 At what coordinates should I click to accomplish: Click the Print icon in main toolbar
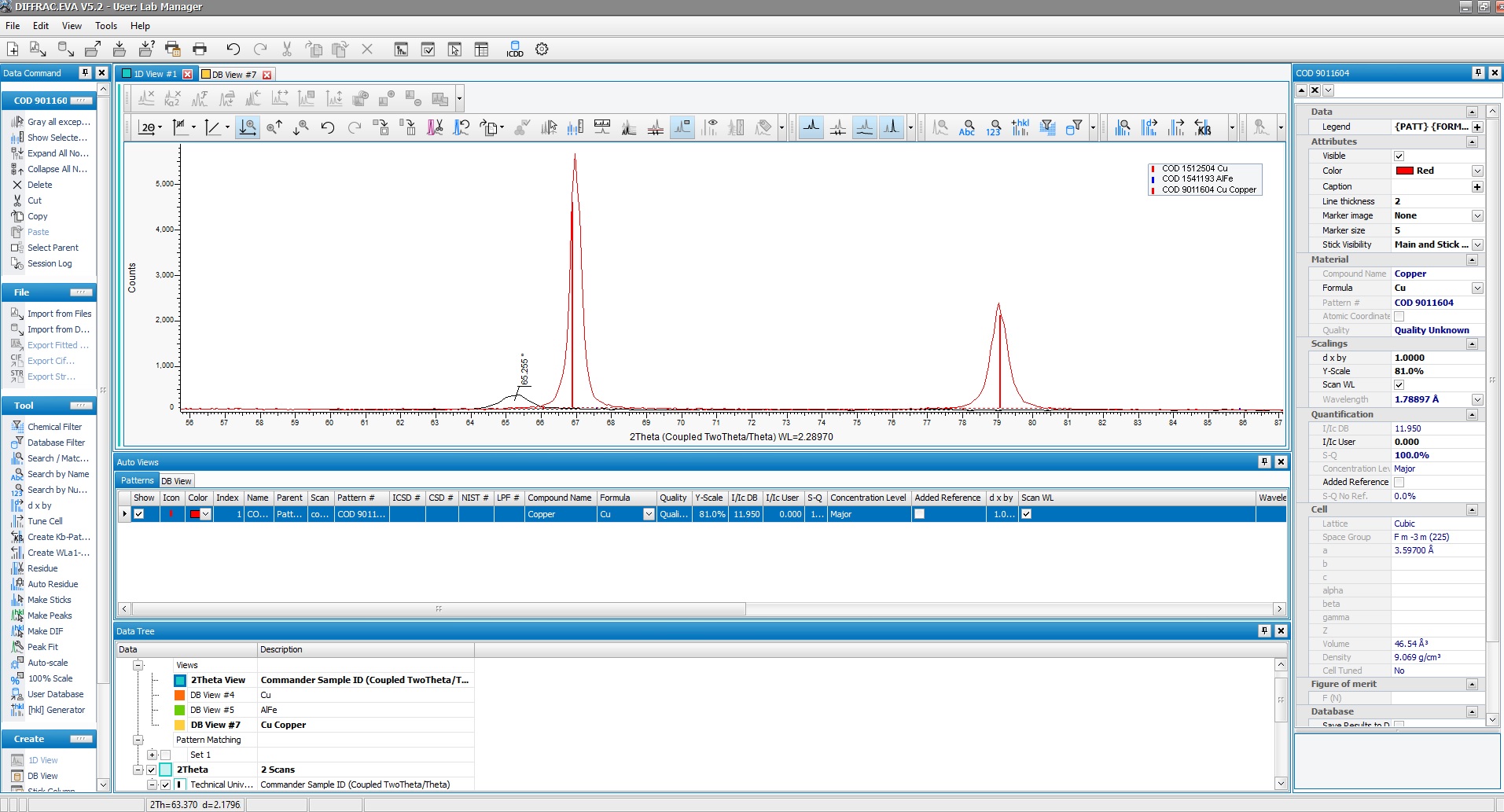pos(200,49)
